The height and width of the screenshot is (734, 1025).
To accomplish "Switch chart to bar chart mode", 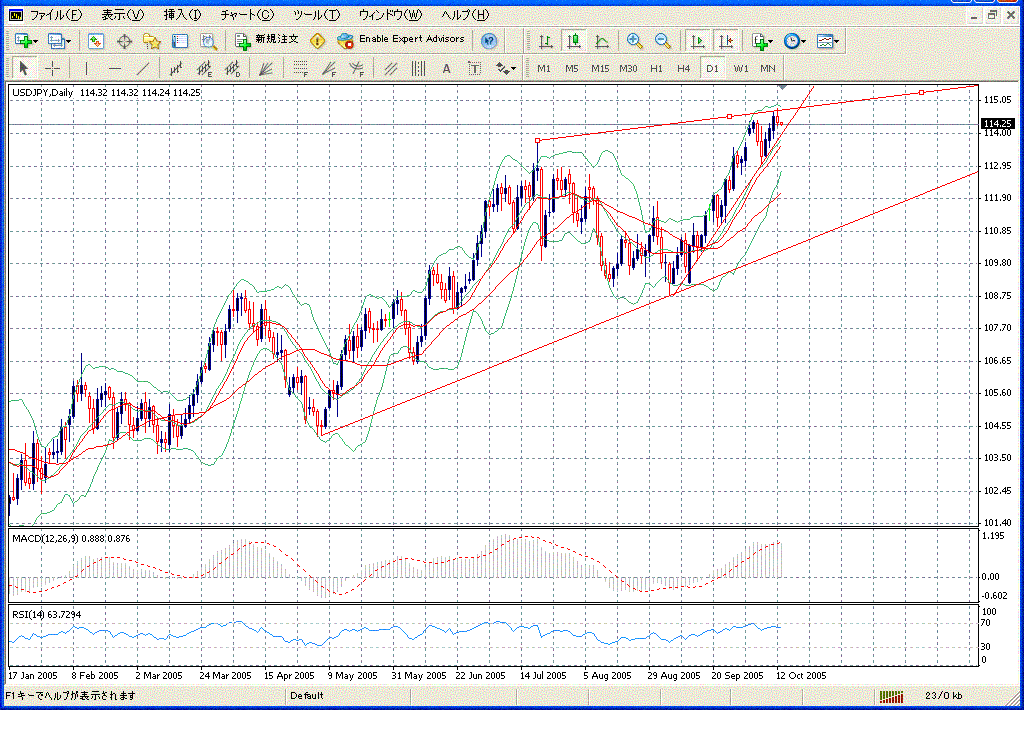I will pos(545,41).
